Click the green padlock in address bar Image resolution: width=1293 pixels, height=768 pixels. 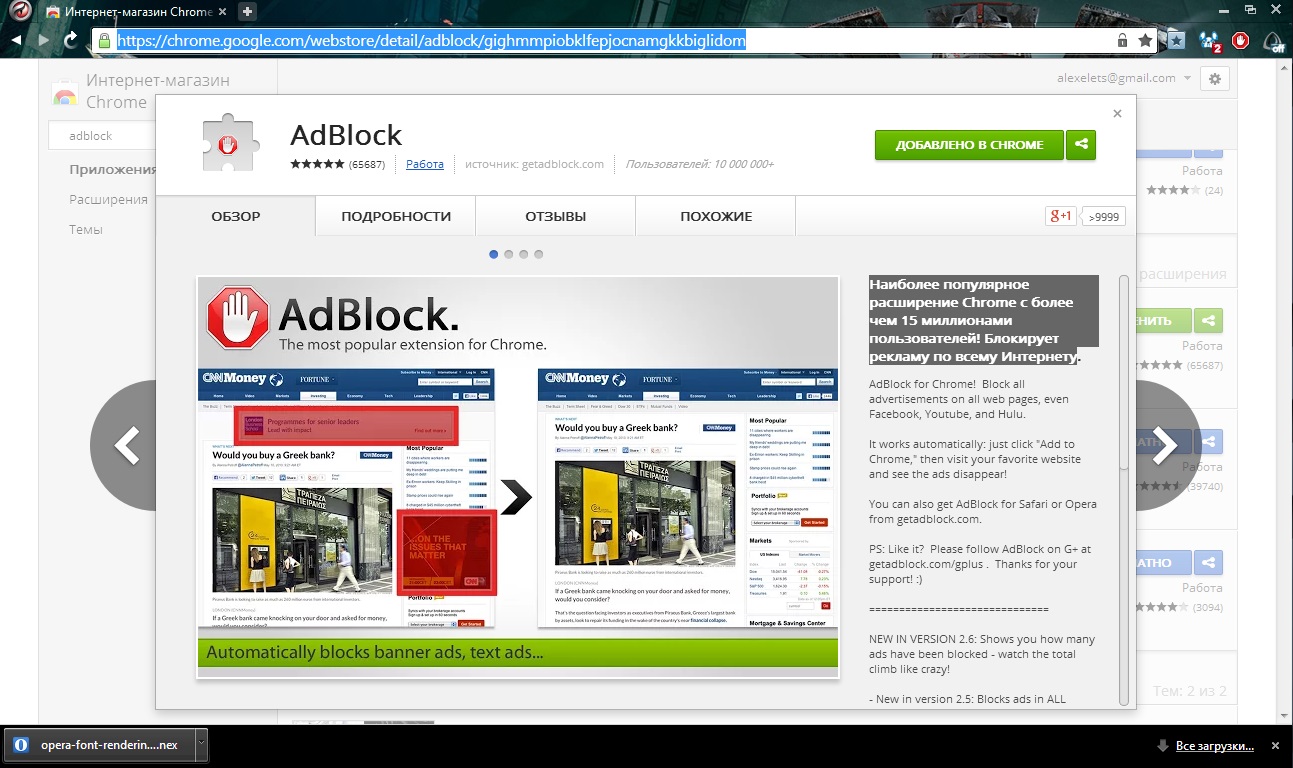click(103, 41)
